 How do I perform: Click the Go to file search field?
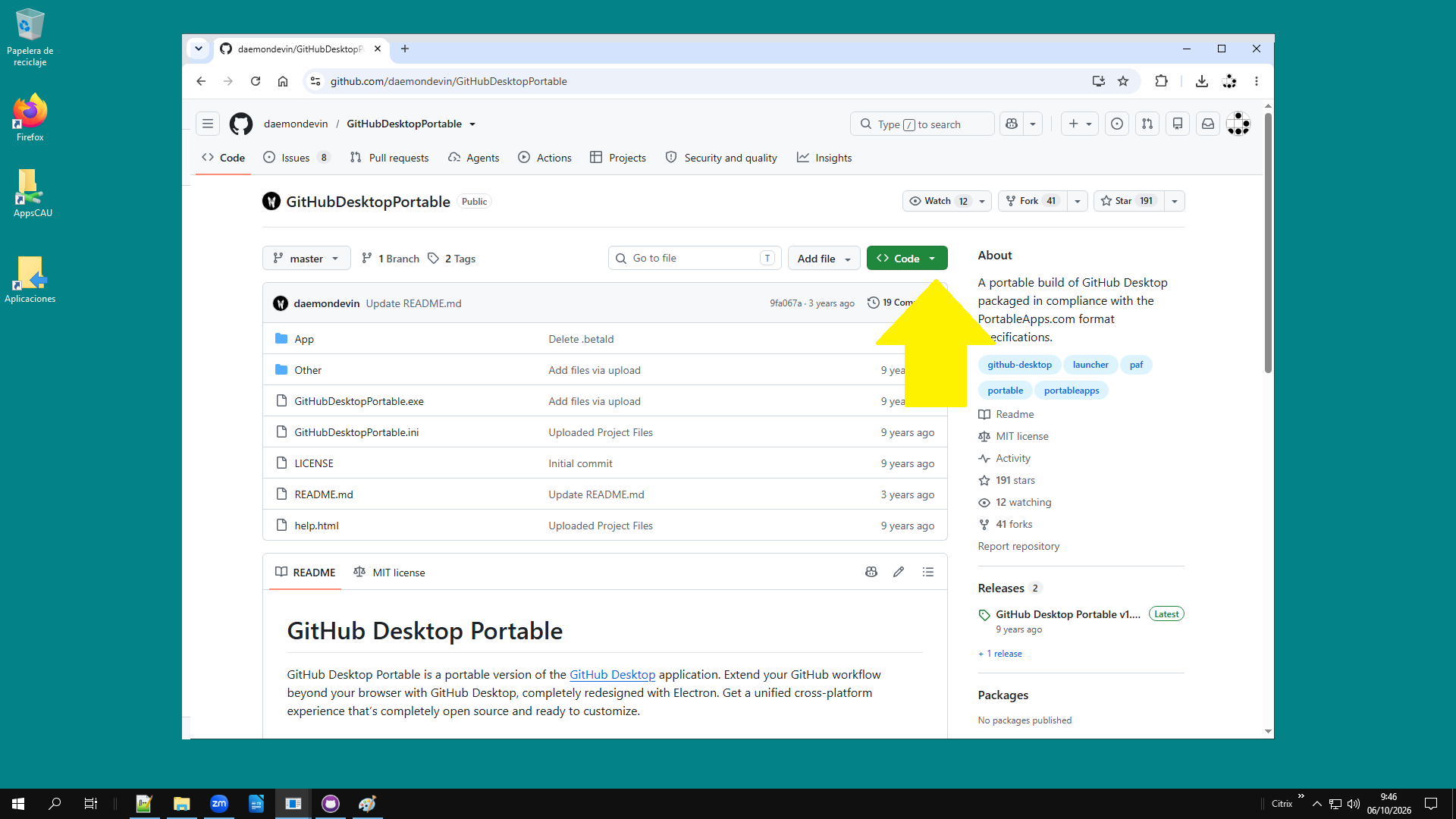pyautogui.click(x=694, y=258)
